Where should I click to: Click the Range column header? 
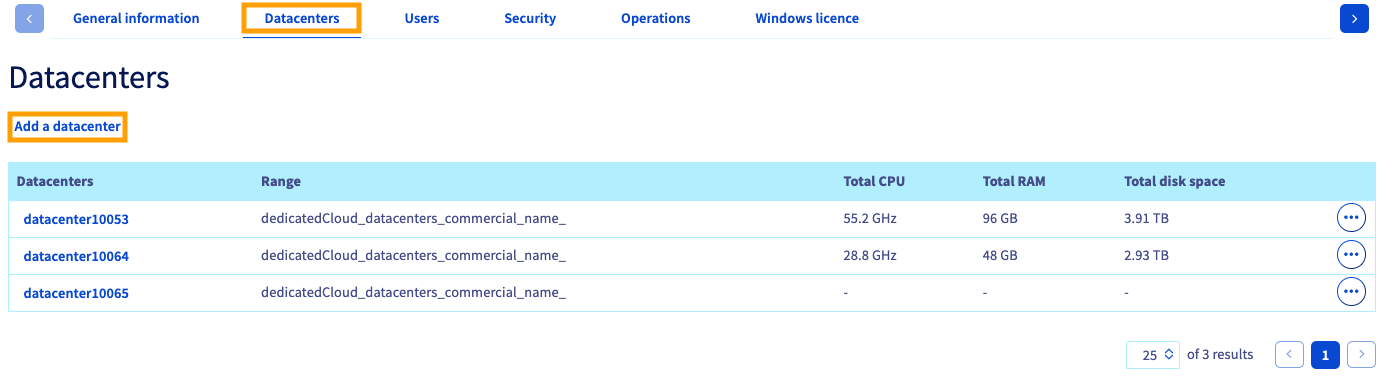(281, 181)
